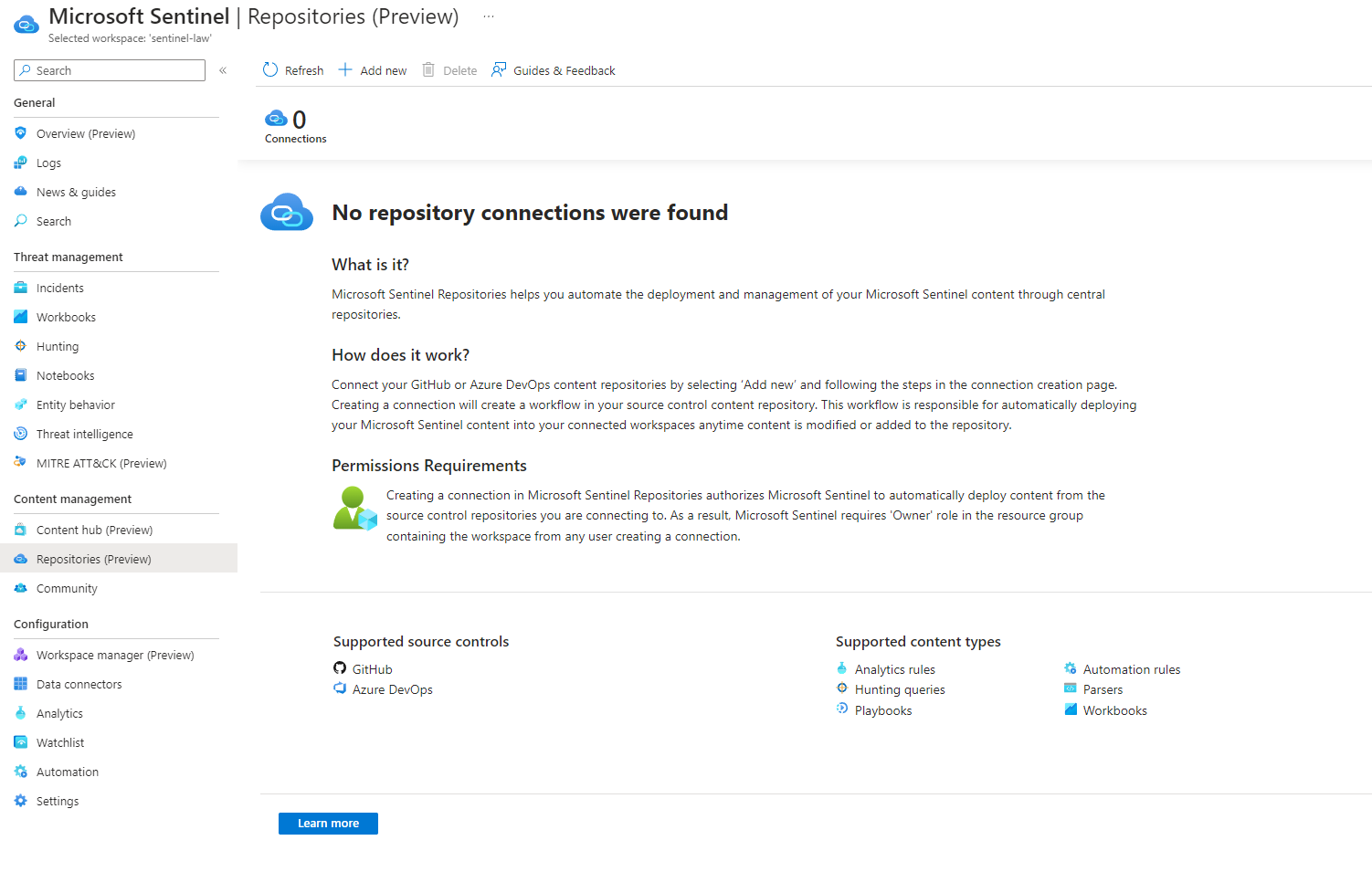Image resolution: width=1372 pixels, height=872 pixels.
Task: Select the Hunting icon in the sidebar
Action: (21, 346)
